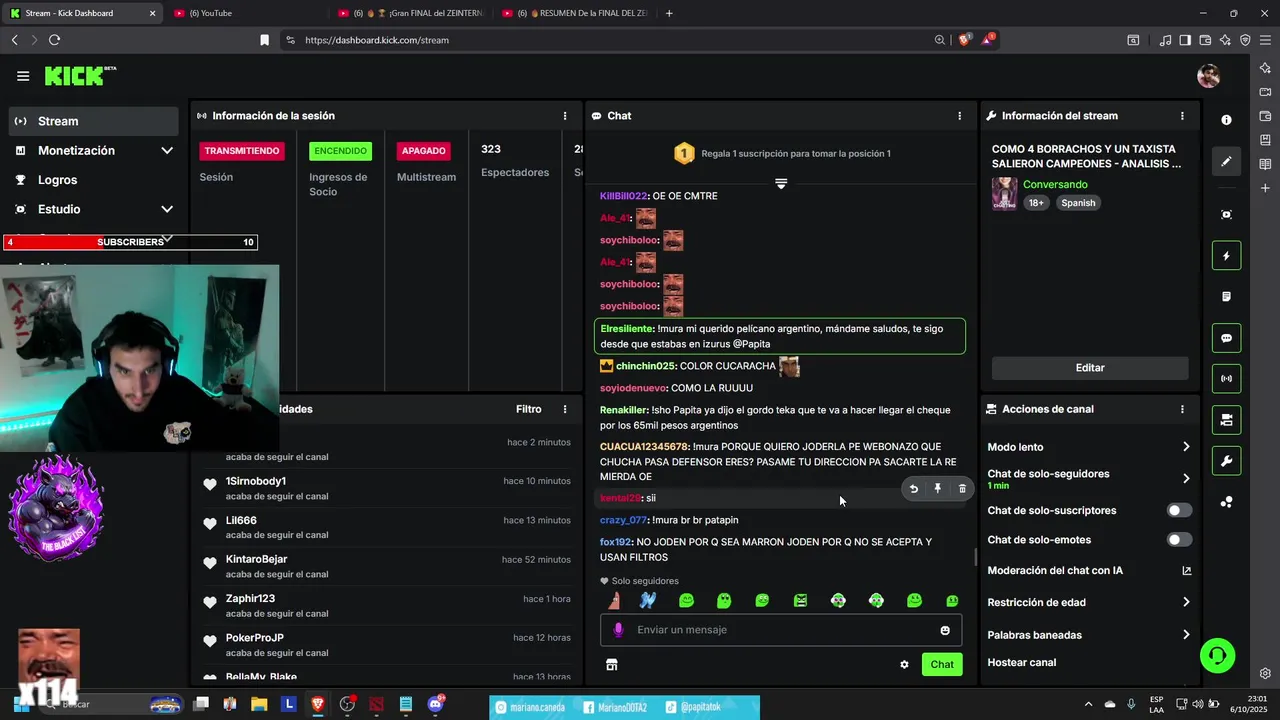Switch to RESUMEN De la FINAL tab
1280x720 pixels.
pos(575,13)
